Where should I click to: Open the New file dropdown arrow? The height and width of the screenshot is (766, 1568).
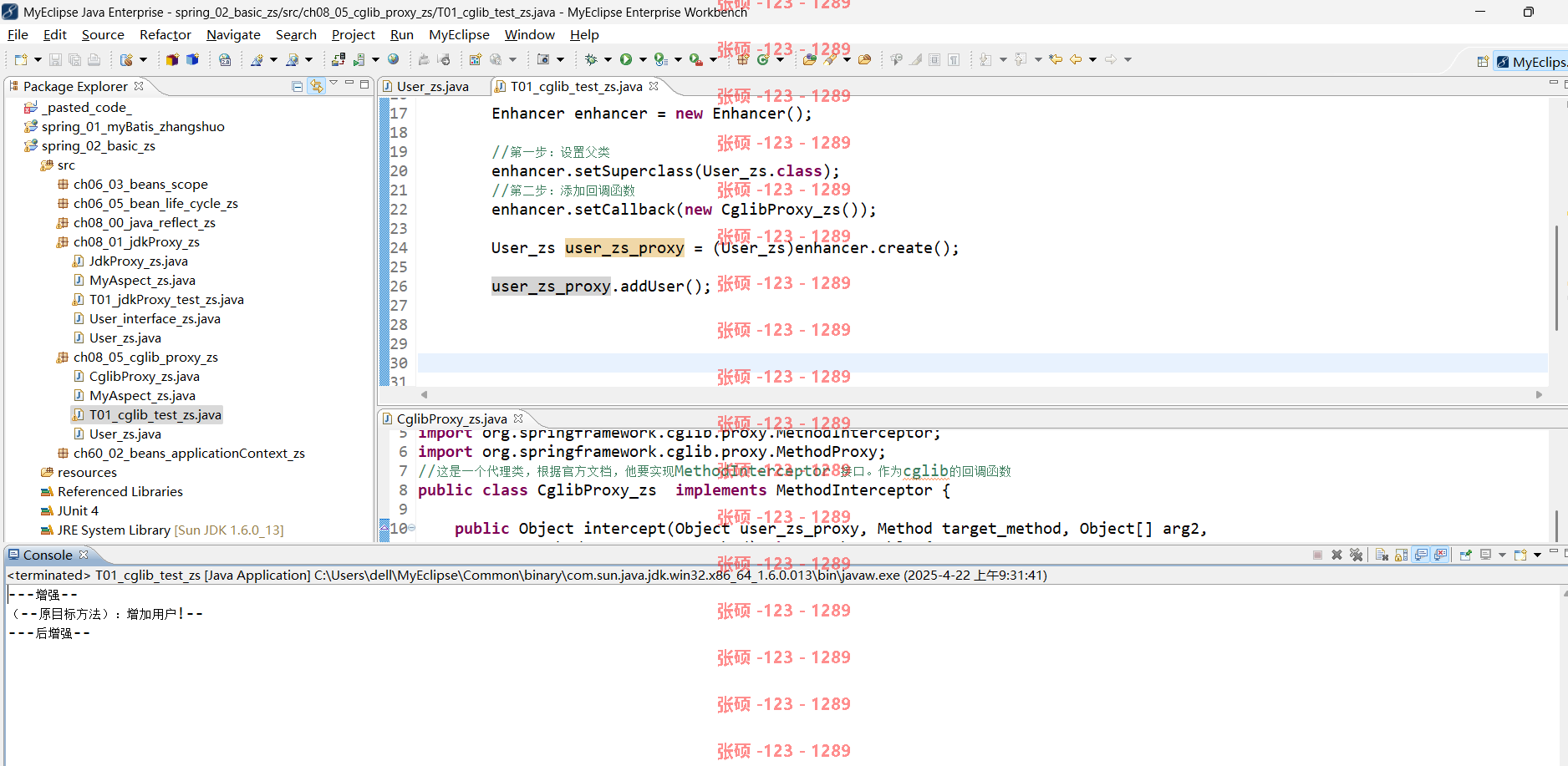tap(38, 59)
